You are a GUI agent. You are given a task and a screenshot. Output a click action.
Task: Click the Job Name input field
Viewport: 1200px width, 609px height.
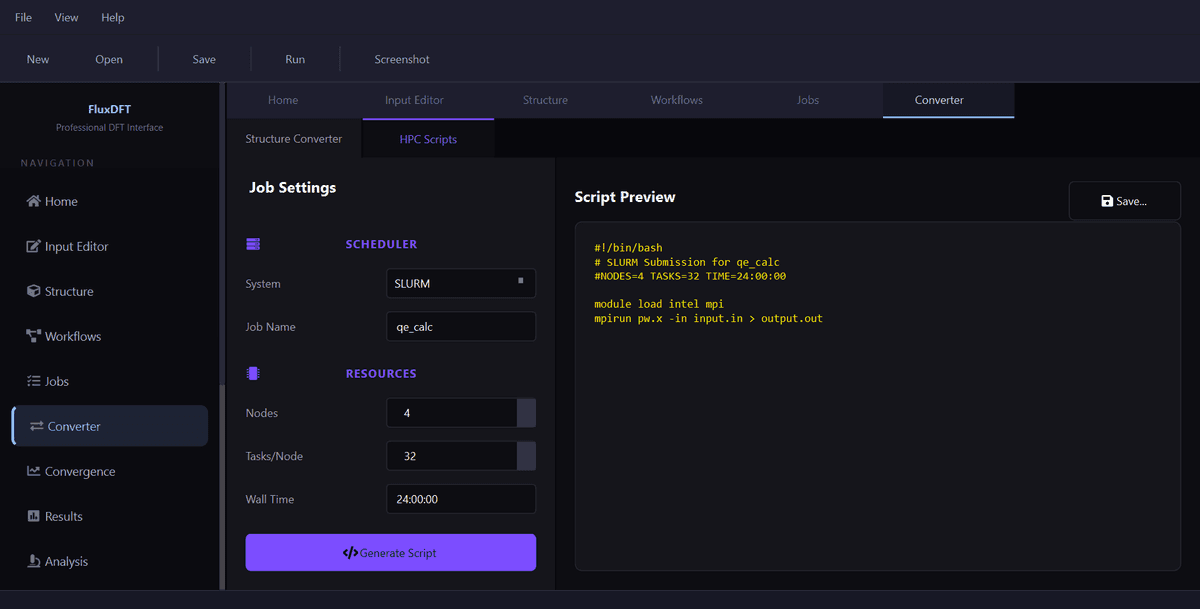click(460, 327)
